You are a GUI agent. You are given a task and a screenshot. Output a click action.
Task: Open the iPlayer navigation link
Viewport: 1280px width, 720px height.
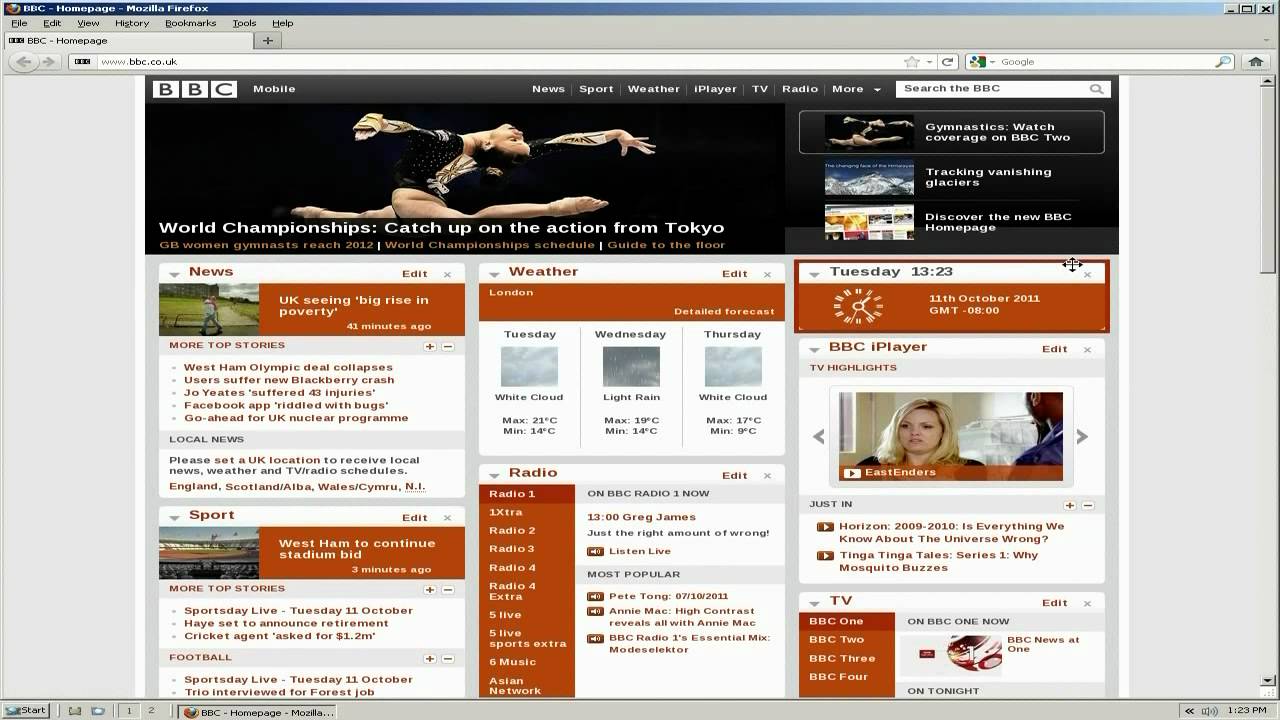pos(715,89)
